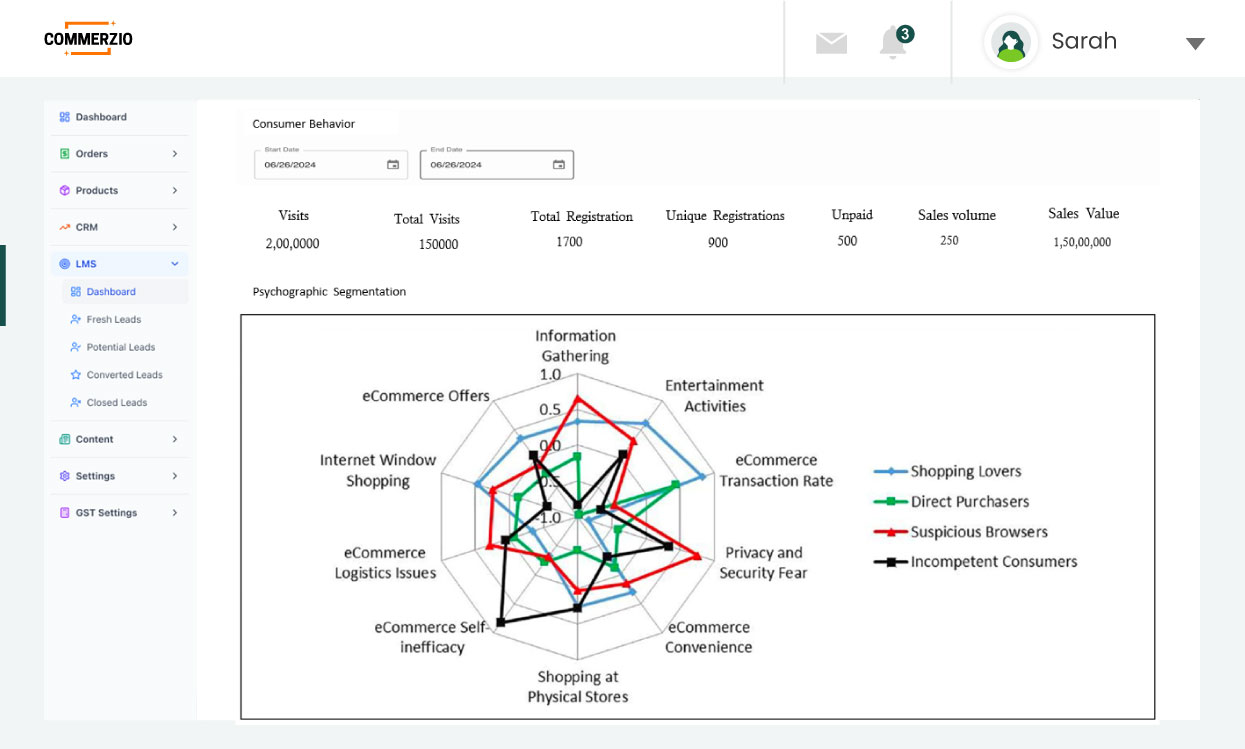Click the notifications bell icon

892,43
